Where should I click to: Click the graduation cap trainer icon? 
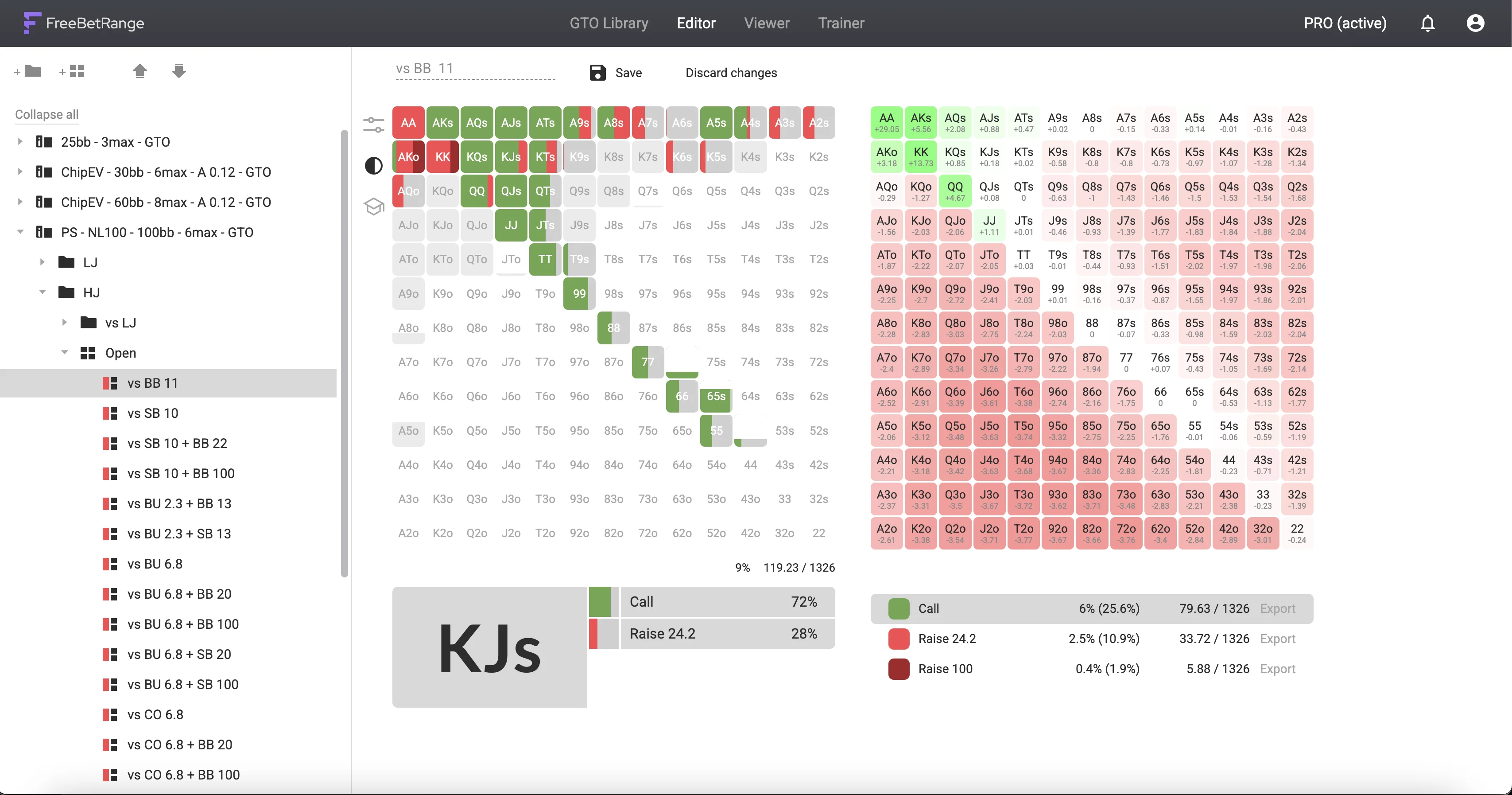point(373,207)
